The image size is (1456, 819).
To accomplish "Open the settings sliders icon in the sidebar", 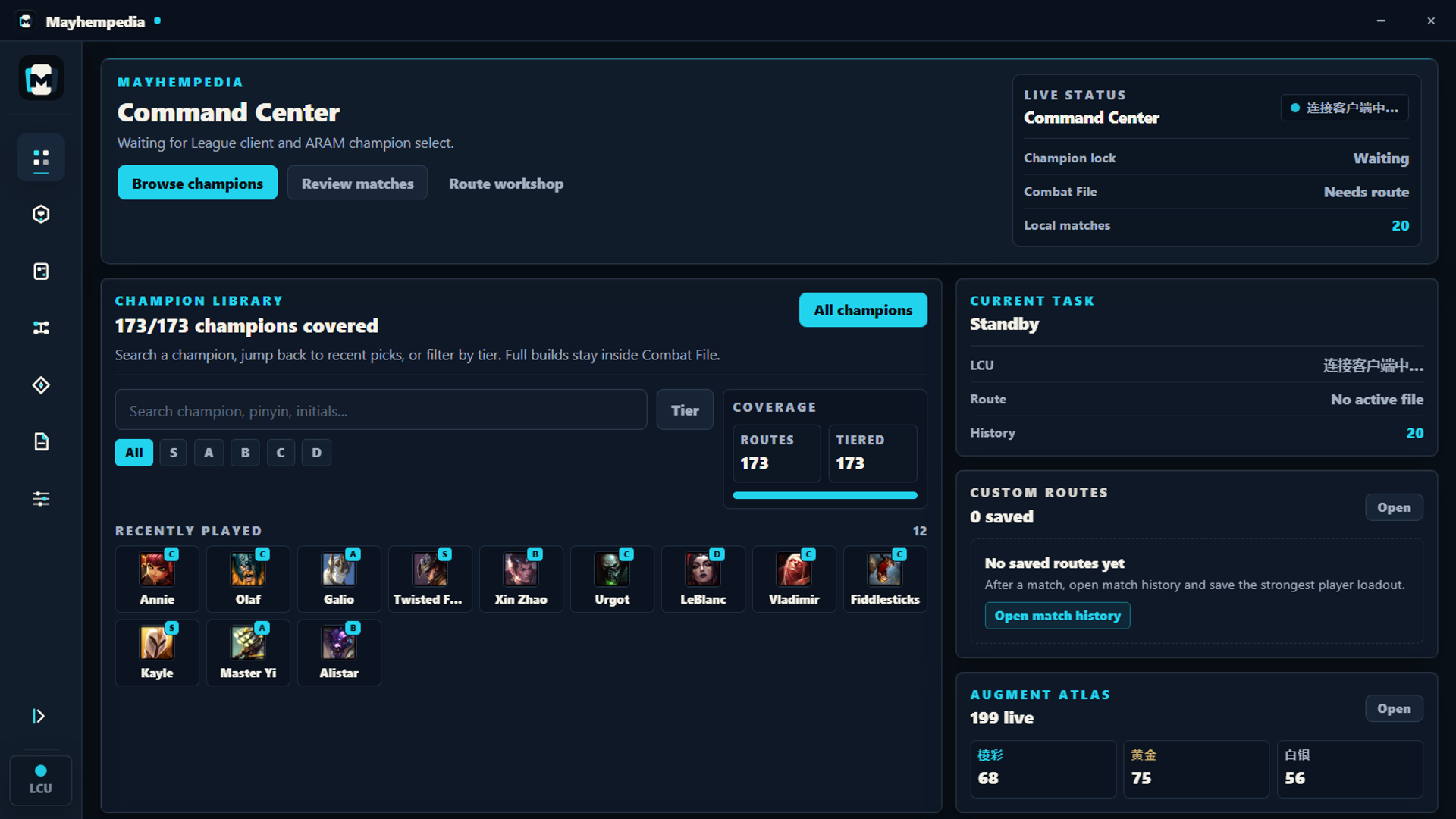I will pyautogui.click(x=41, y=499).
